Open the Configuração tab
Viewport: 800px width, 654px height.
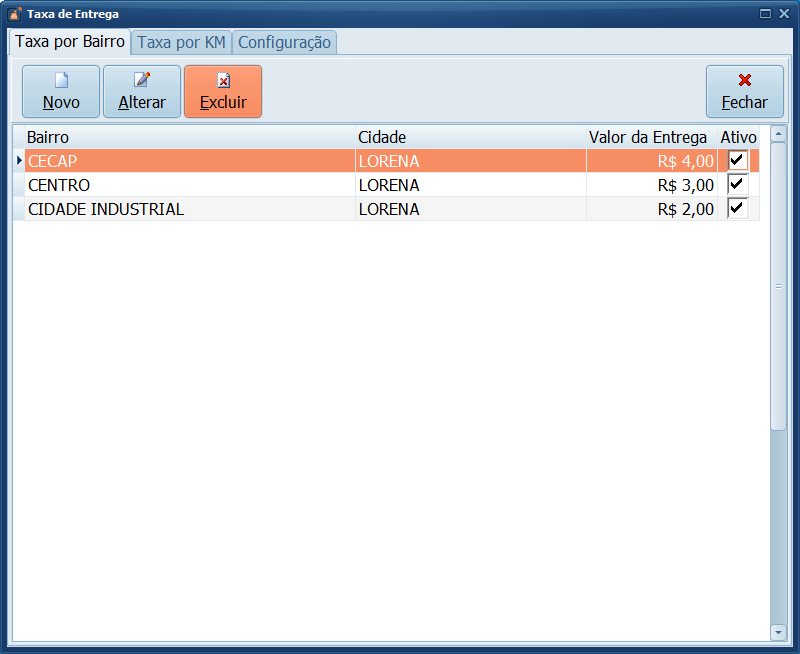point(284,43)
